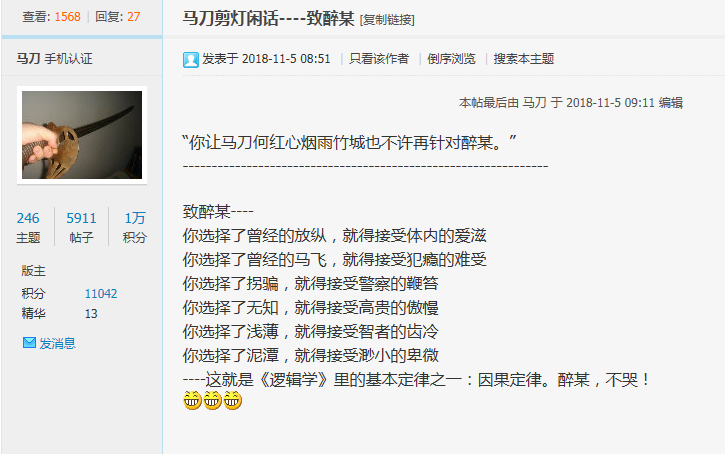
Task: Click the second grinning emoji
Action: [212, 400]
